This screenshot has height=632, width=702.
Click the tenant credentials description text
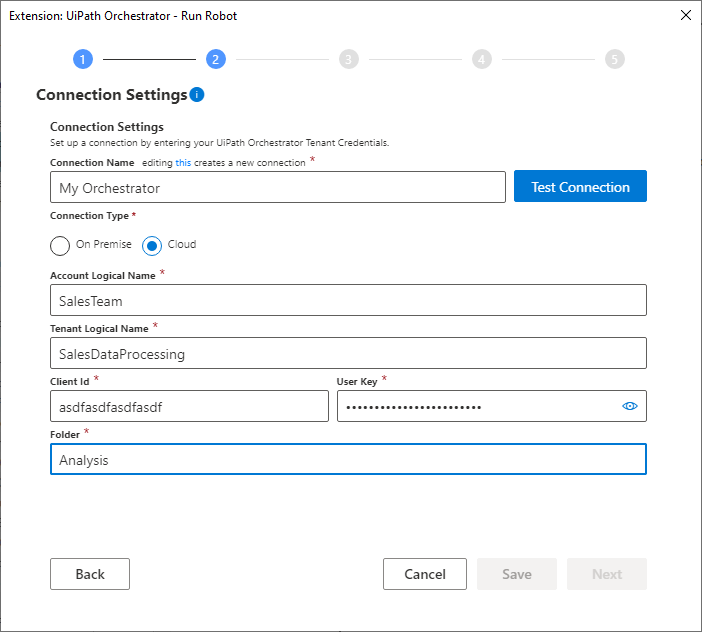click(219, 143)
